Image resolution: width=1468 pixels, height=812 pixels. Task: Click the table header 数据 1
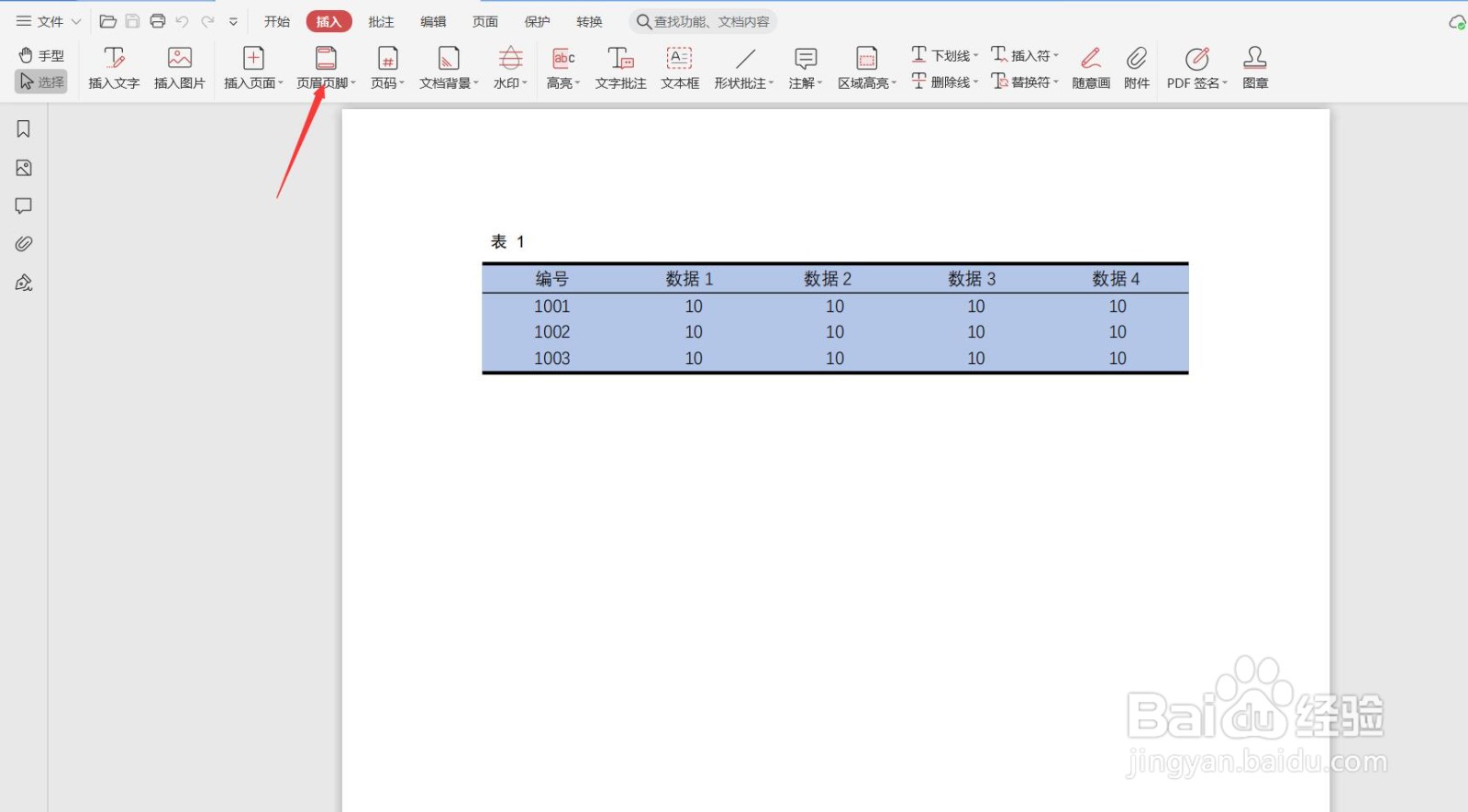point(690,279)
